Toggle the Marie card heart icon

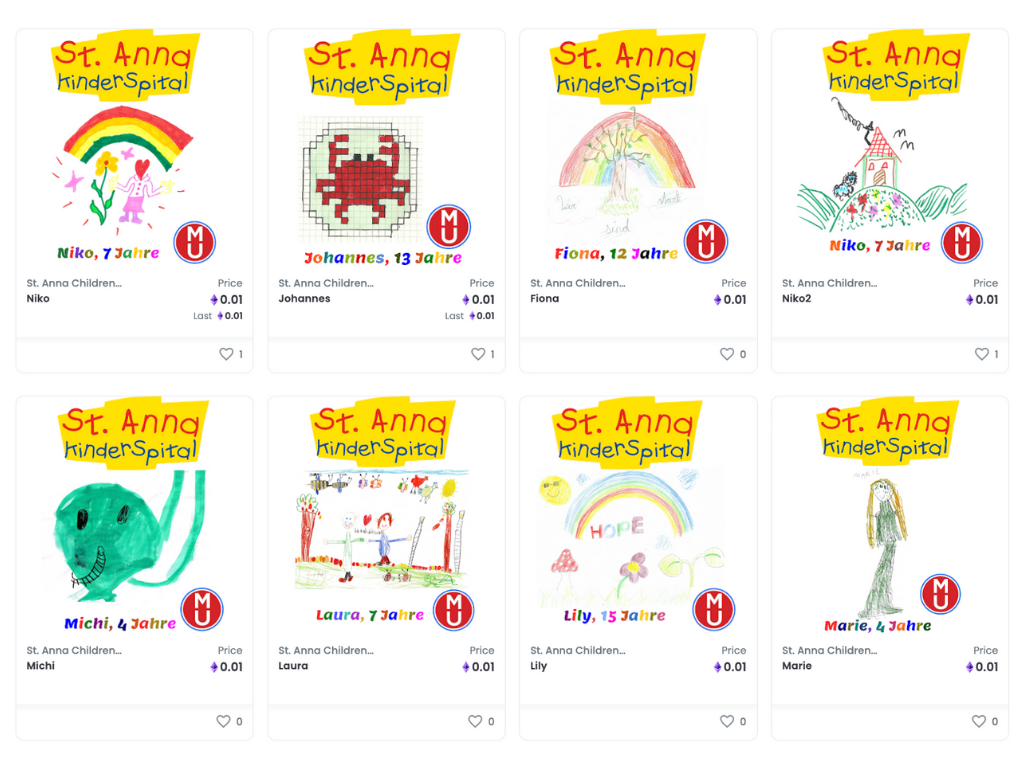click(x=979, y=721)
